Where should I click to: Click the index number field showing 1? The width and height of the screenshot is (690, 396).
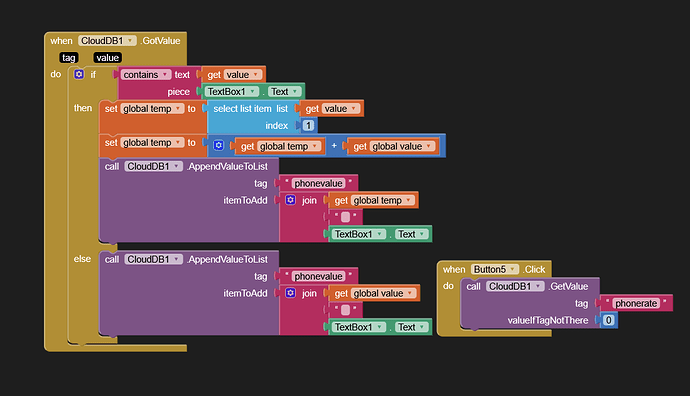(x=308, y=125)
